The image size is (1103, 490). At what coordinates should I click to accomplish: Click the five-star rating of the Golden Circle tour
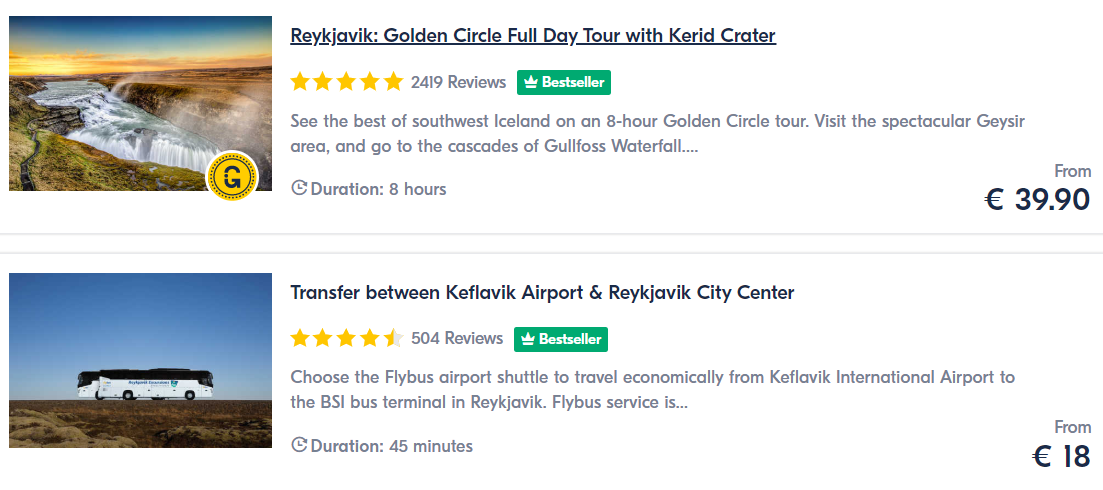[347, 82]
